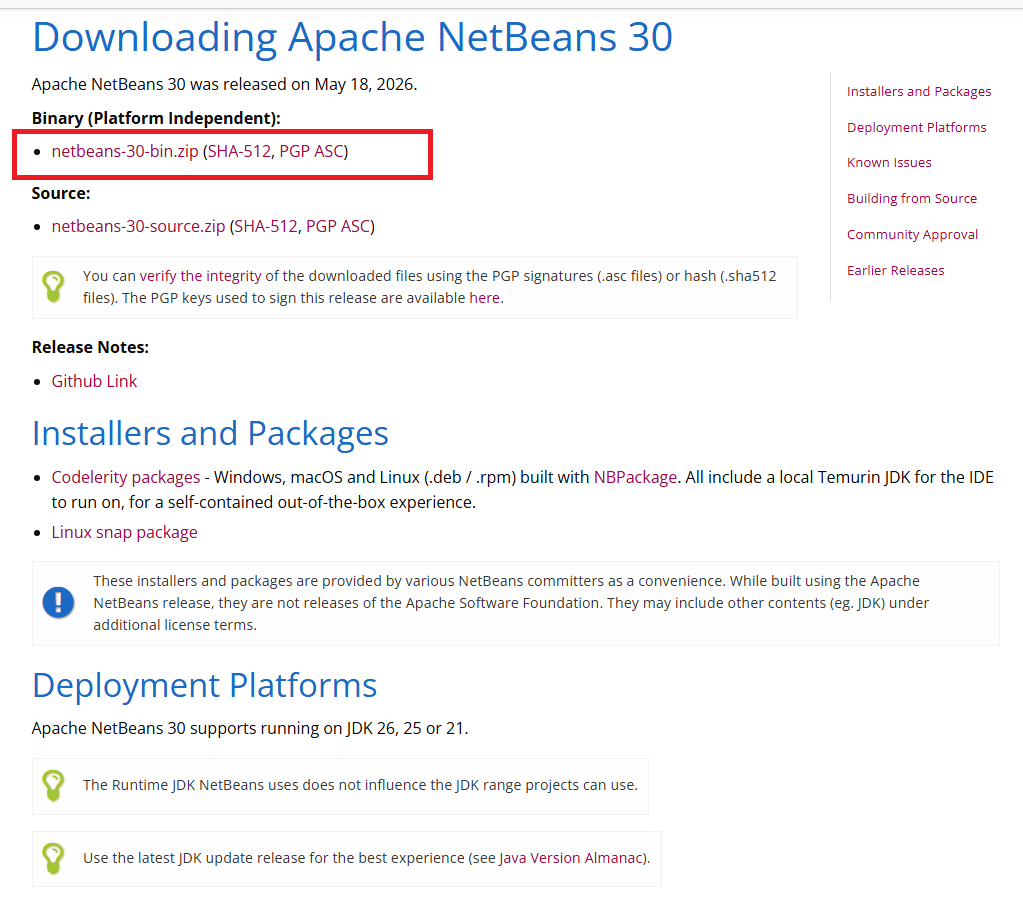Visit the NBPackage link
Image resolution: width=1023 pixels, height=904 pixels.
pyautogui.click(x=635, y=477)
